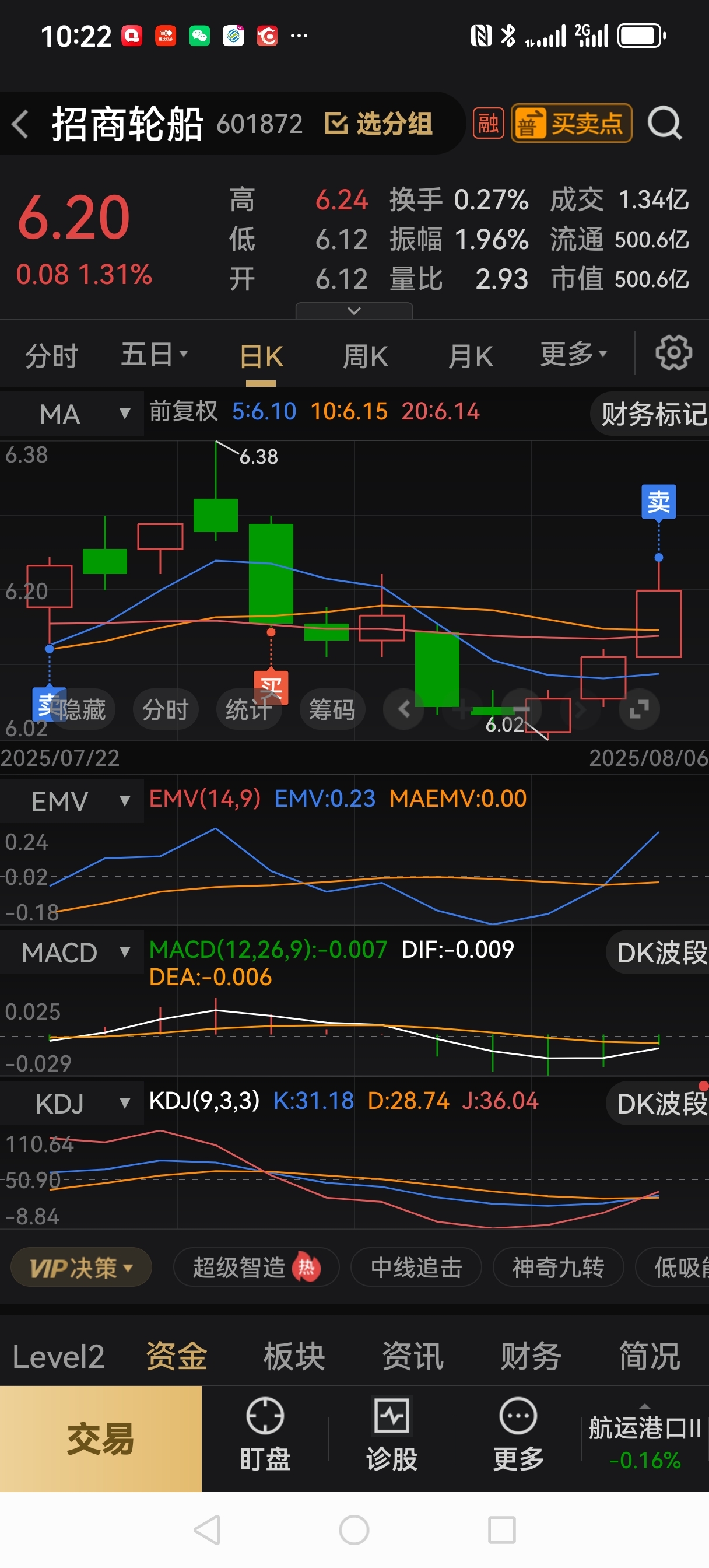The width and height of the screenshot is (709, 1568).
Task: Tap 前复权 price adjustment label
Action: click(x=183, y=411)
